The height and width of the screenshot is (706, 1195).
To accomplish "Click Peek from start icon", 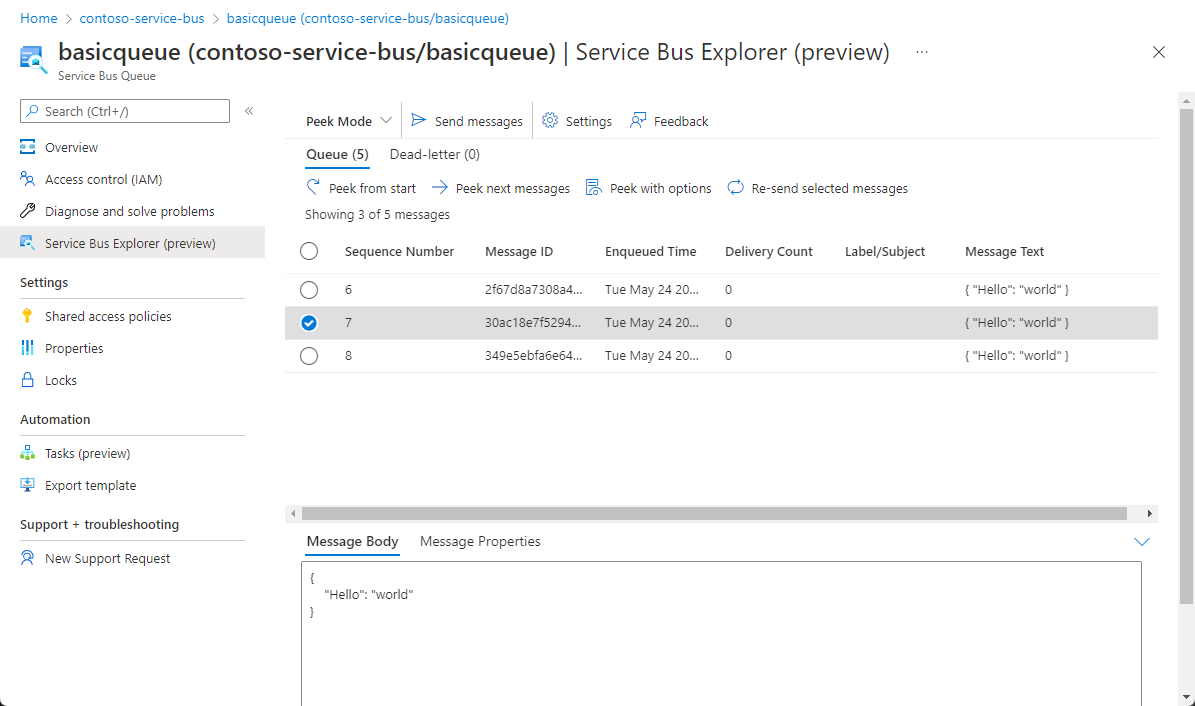I will pyautogui.click(x=314, y=187).
